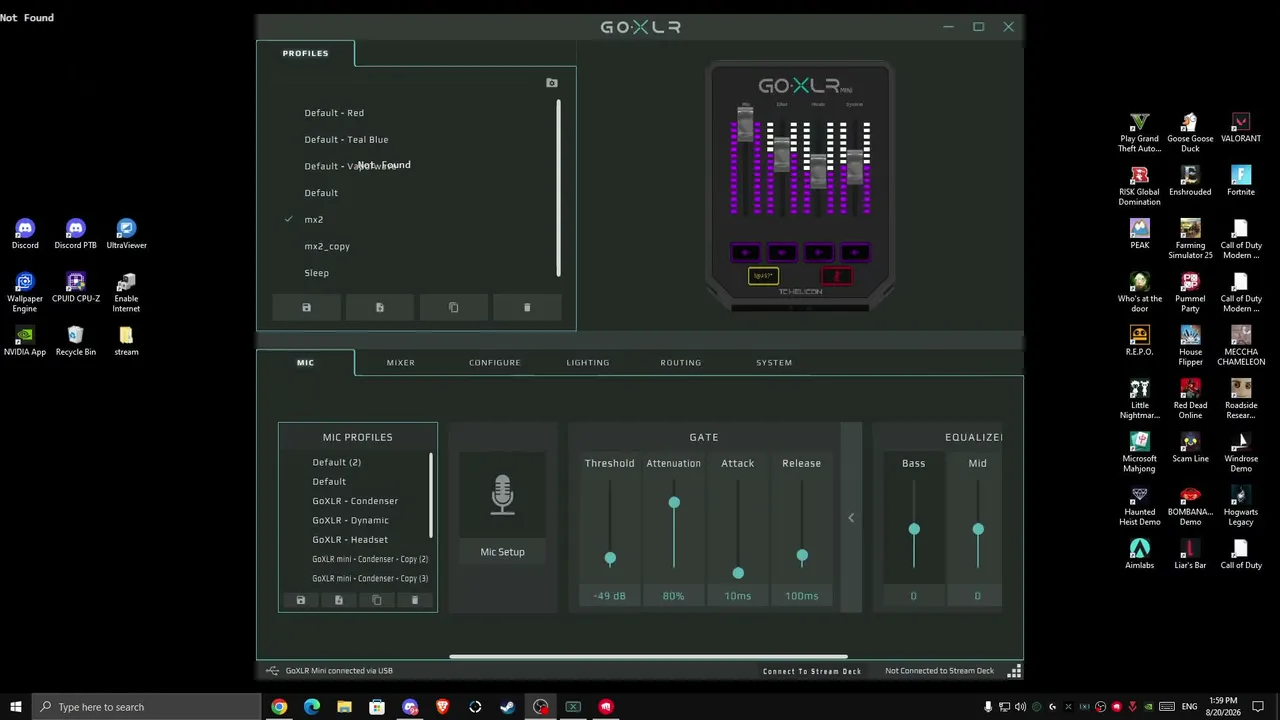Image resolution: width=1280 pixels, height=720 pixels.
Task: Click the Gate Release slider handle
Action: coord(802,556)
